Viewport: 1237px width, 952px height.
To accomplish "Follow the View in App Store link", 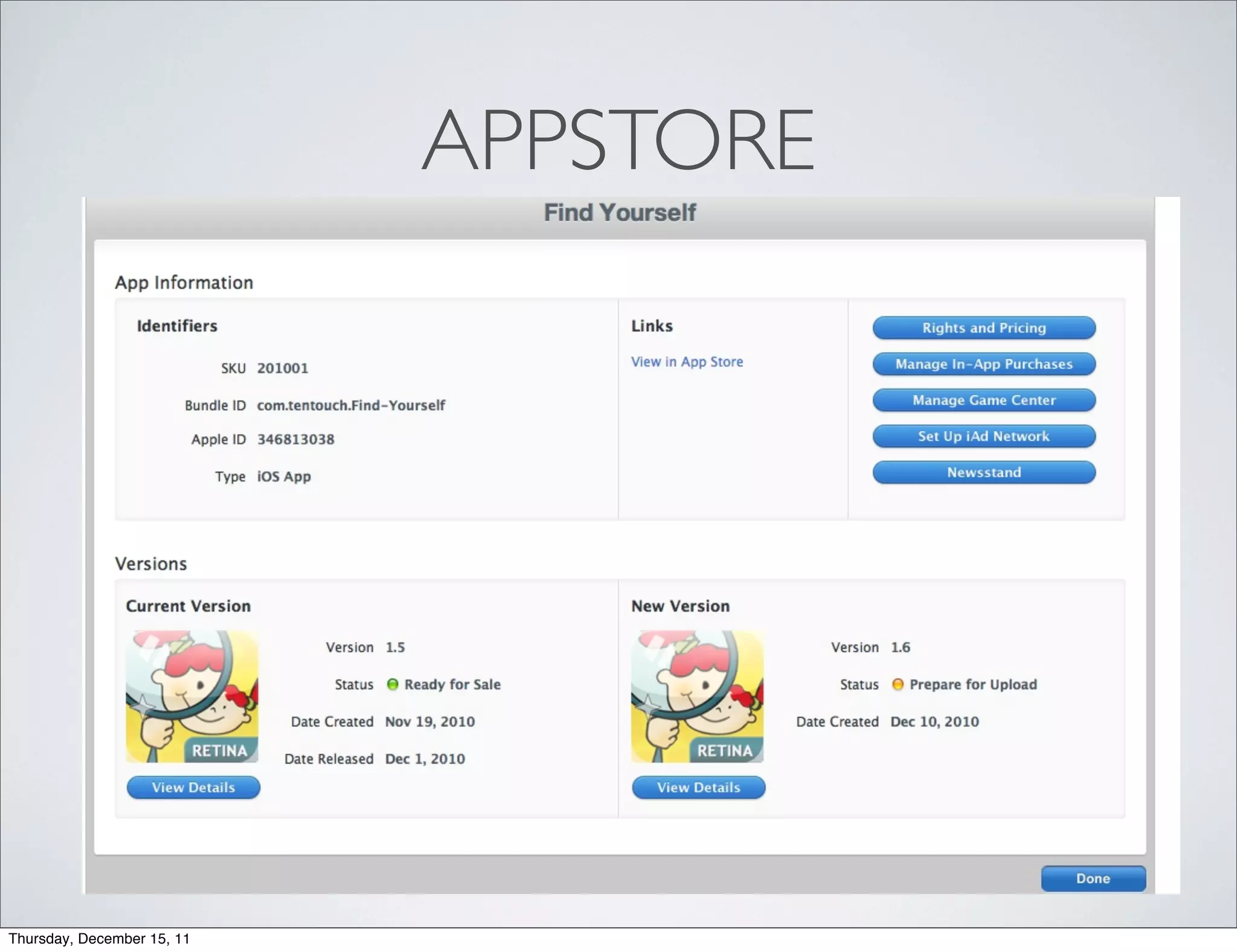I will coord(687,362).
